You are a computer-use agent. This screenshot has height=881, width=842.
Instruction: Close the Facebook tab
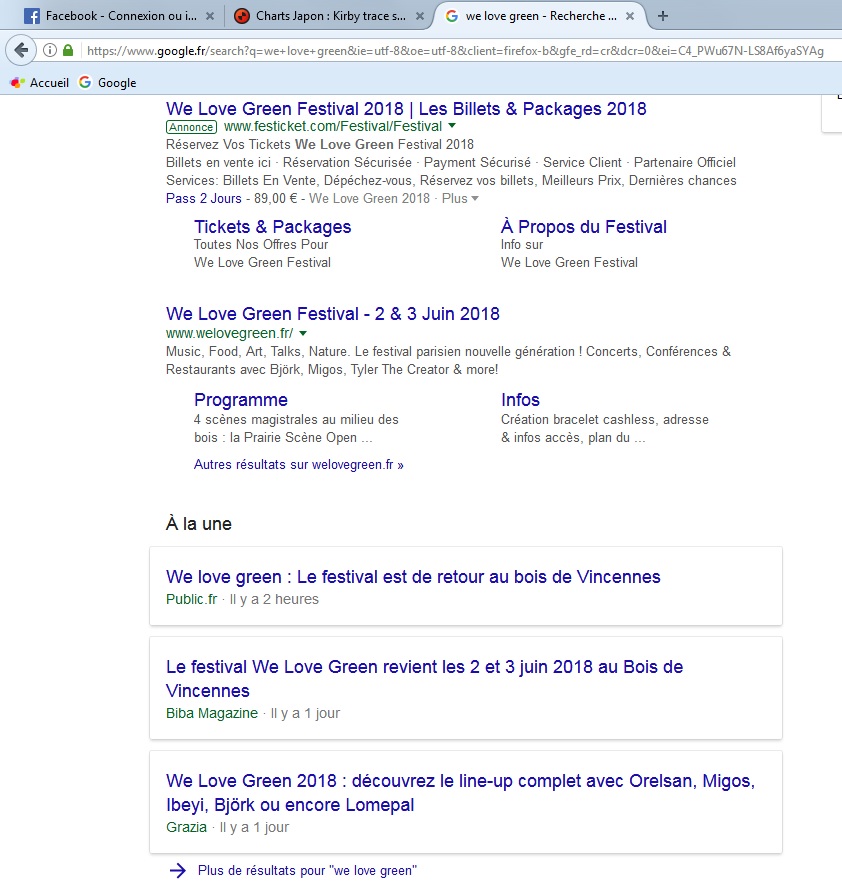(x=210, y=16)
